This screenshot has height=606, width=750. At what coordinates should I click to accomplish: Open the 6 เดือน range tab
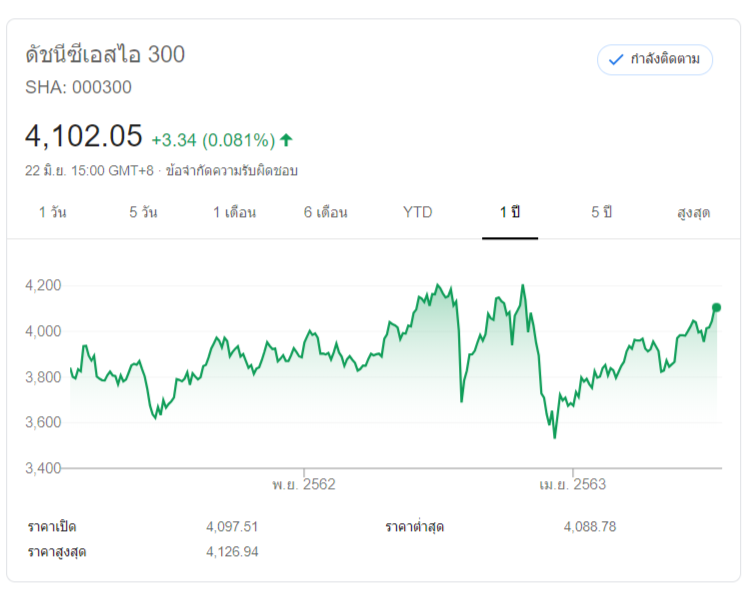coord(326,212)
